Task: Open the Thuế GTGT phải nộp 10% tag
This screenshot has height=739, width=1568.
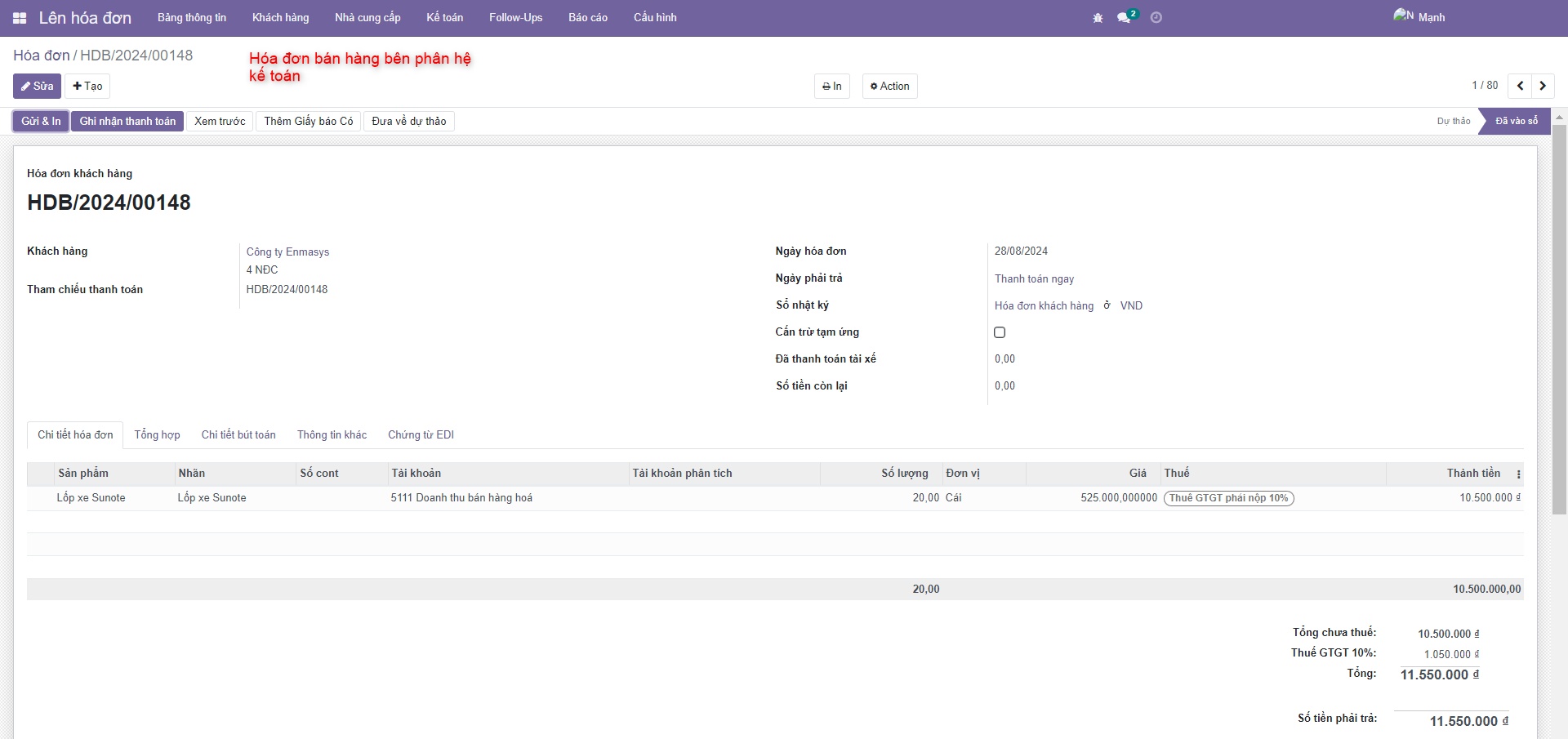Action: (x=1228, y=498)
